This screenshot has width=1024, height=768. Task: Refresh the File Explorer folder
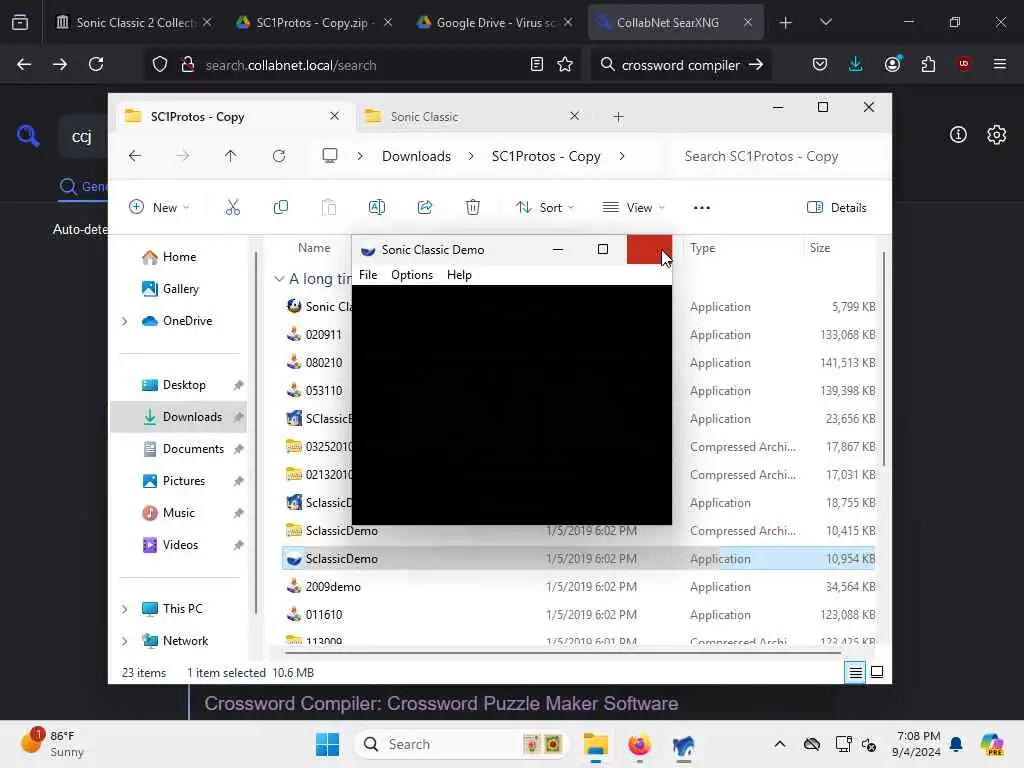point(279,156)
